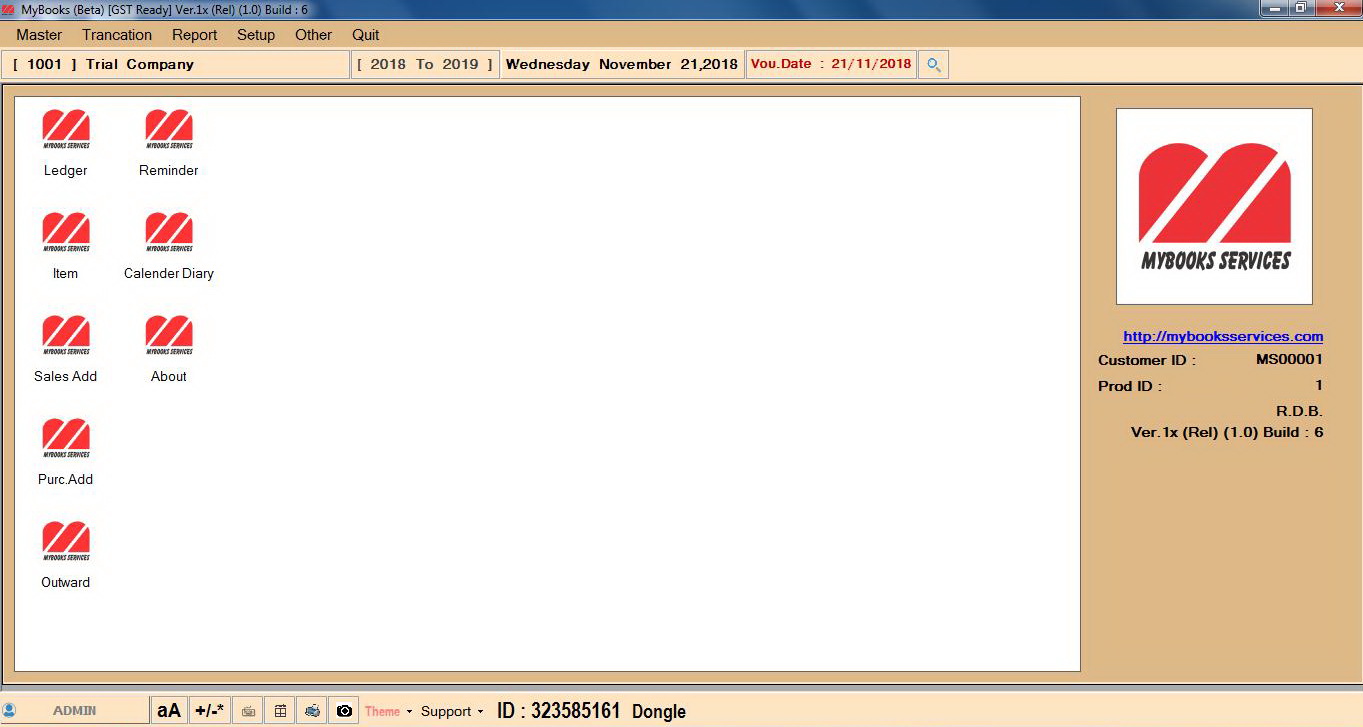
Task: Open the Ledger shortcut icon
Action: (x=66, y=130)
